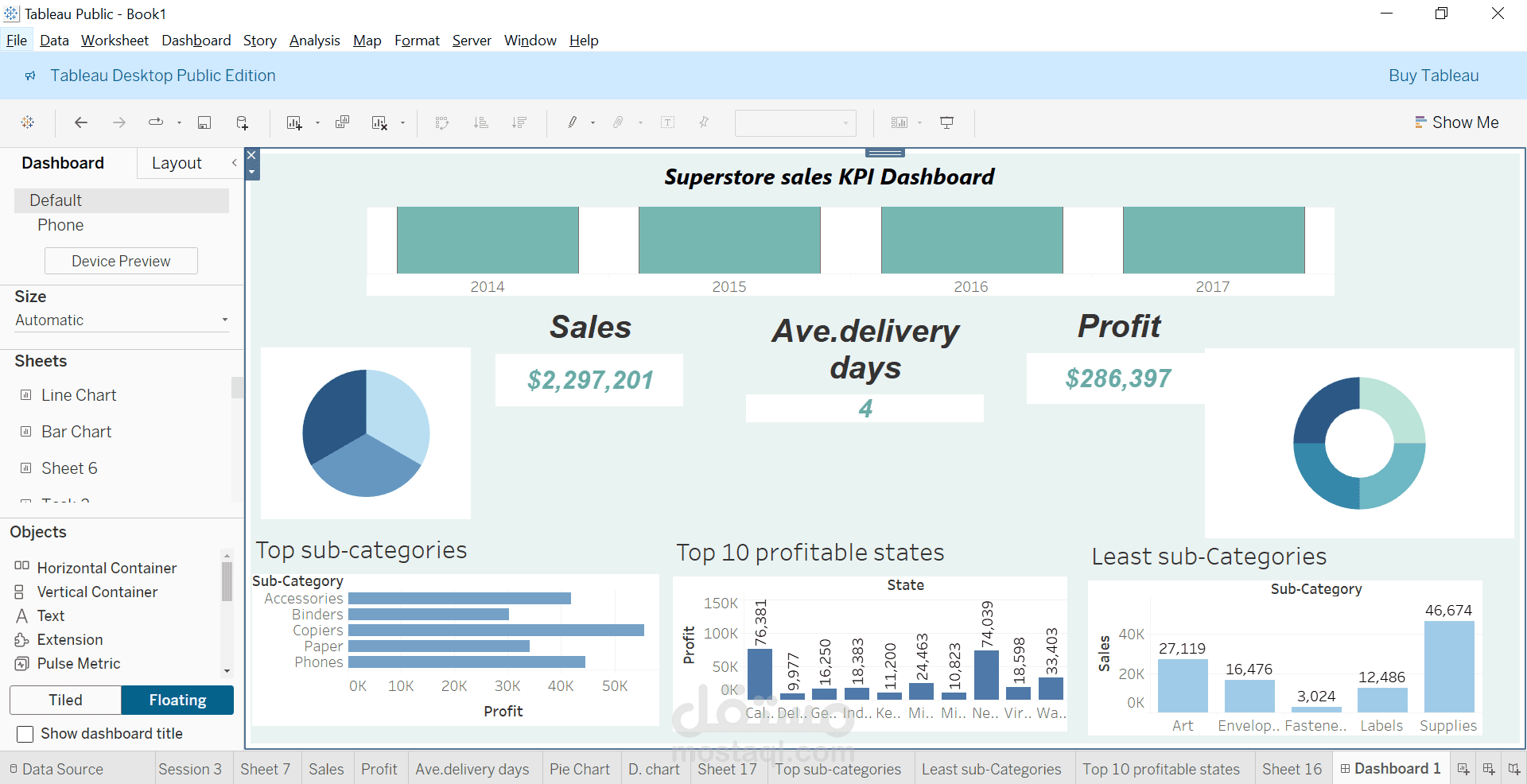Click the Highlight pen icon
This screenshot has width=1527, height=784.
pyautogui.click(x=572, y=122)
